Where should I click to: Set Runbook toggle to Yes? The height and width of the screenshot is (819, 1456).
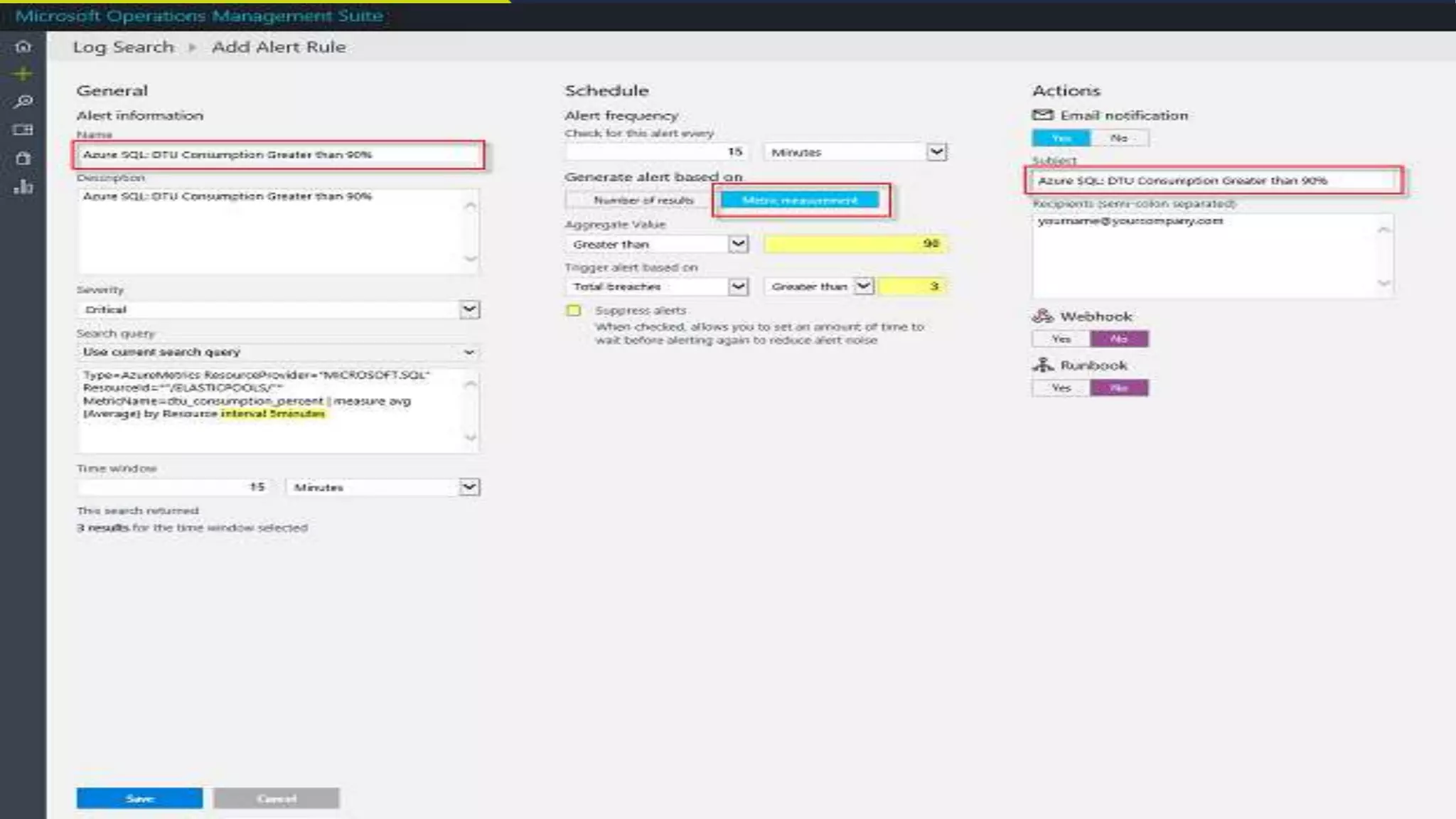pos(1061,387)
